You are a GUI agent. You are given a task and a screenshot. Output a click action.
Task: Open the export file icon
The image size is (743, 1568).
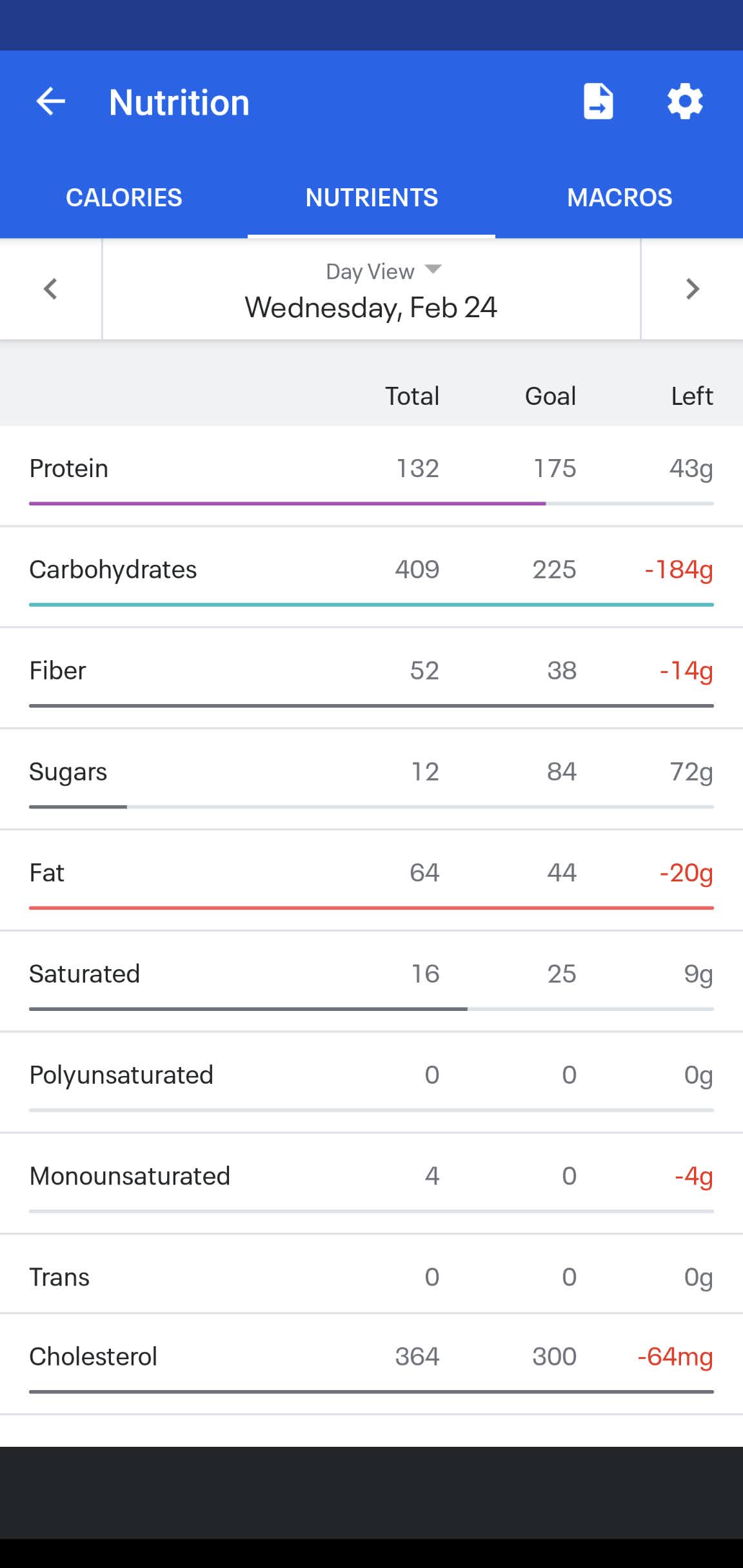coord(598,102)
